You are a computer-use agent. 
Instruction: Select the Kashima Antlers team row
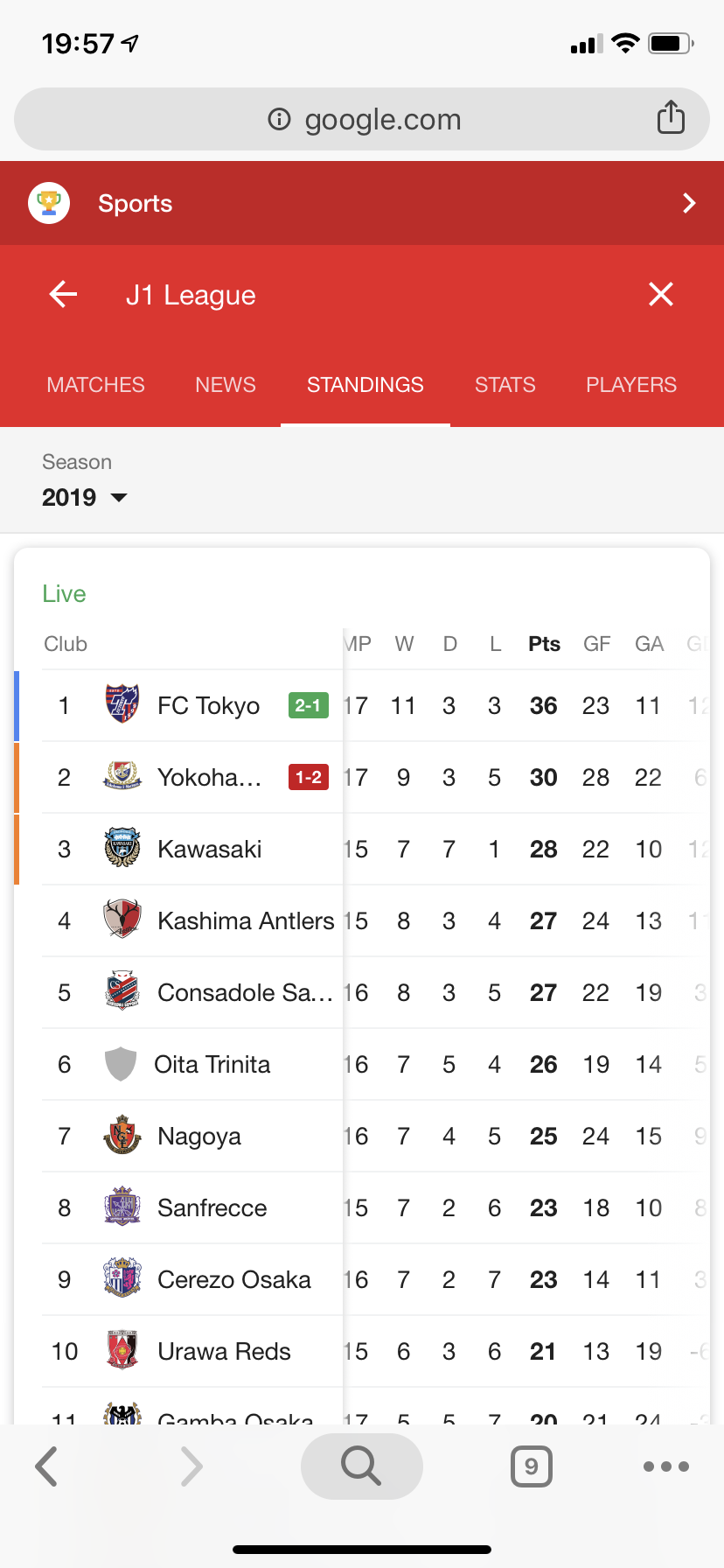(x=245, y=920)
